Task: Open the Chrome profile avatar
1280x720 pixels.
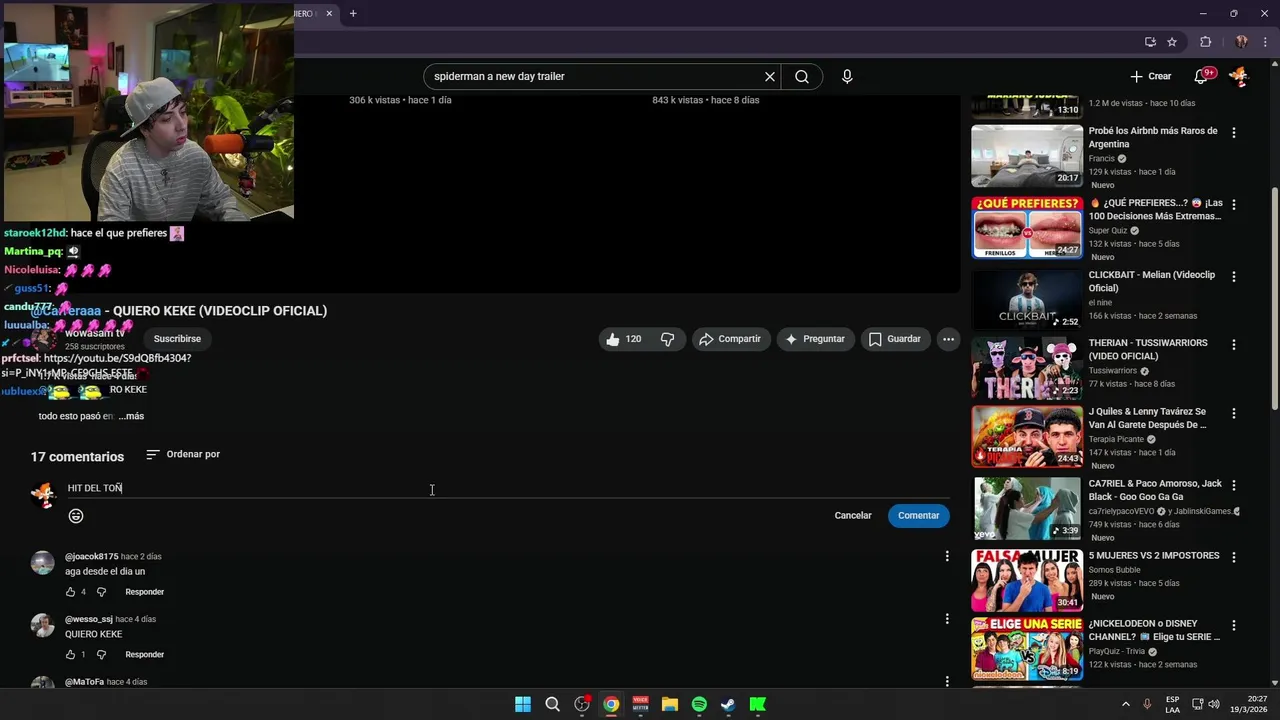Action: point(1241,42)
